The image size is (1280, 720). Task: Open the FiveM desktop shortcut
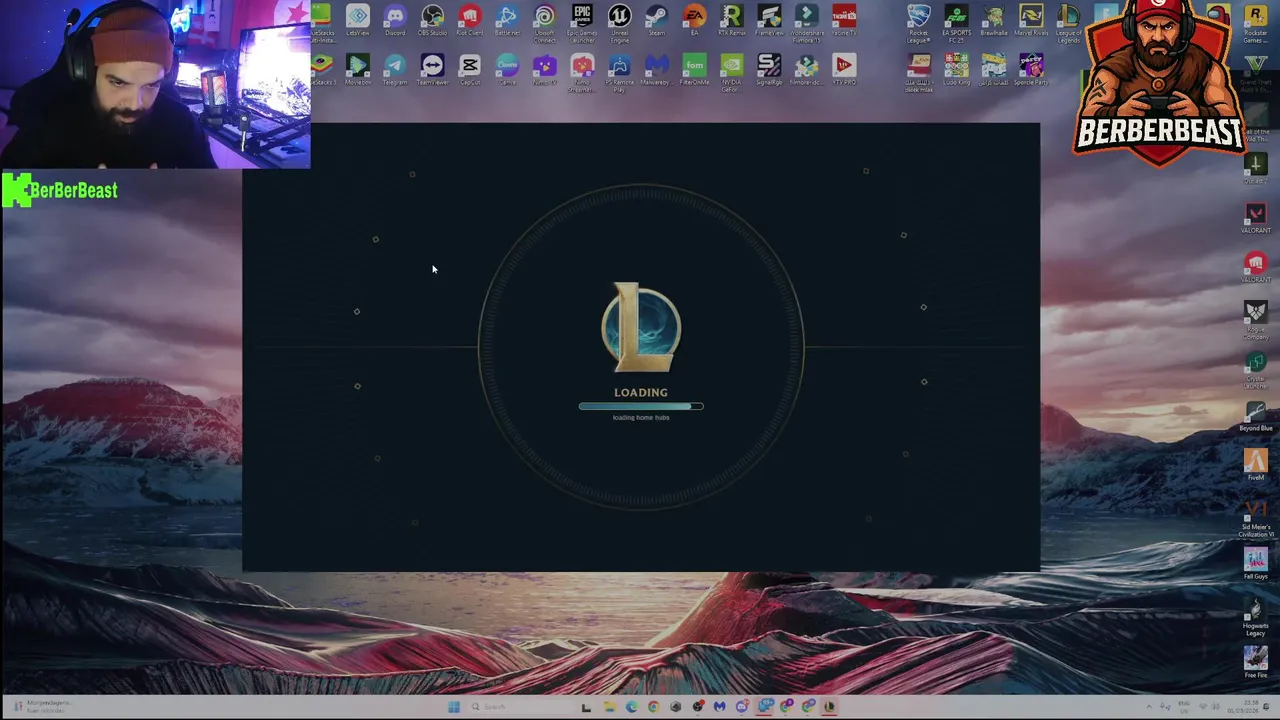[1255, 465]
